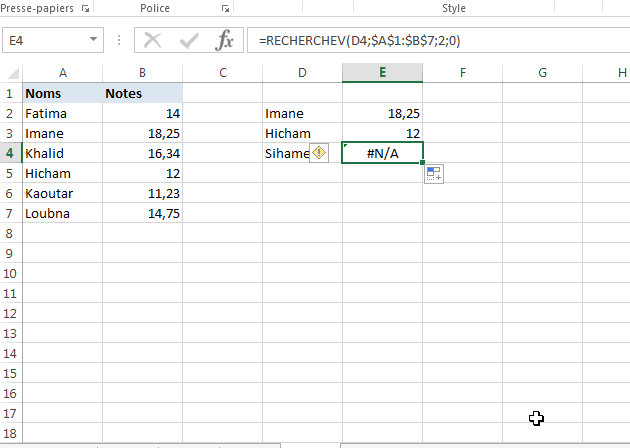The width and height of the screenshot is (630, 448).
Task: Select the Hicham cell in column D
Action: coord(302,133)
